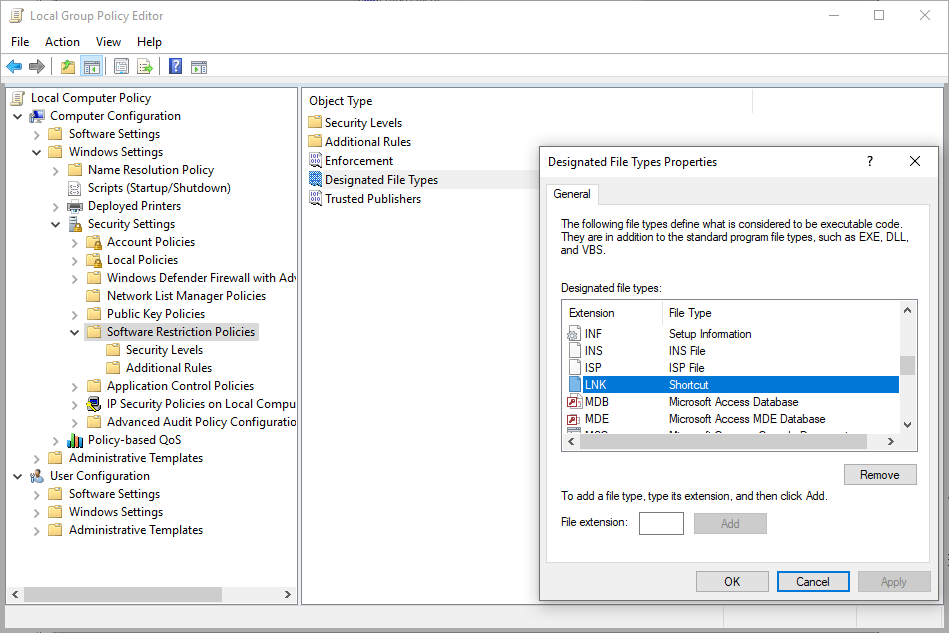Collapse the Software Restriction Policies node

point(74,332)
